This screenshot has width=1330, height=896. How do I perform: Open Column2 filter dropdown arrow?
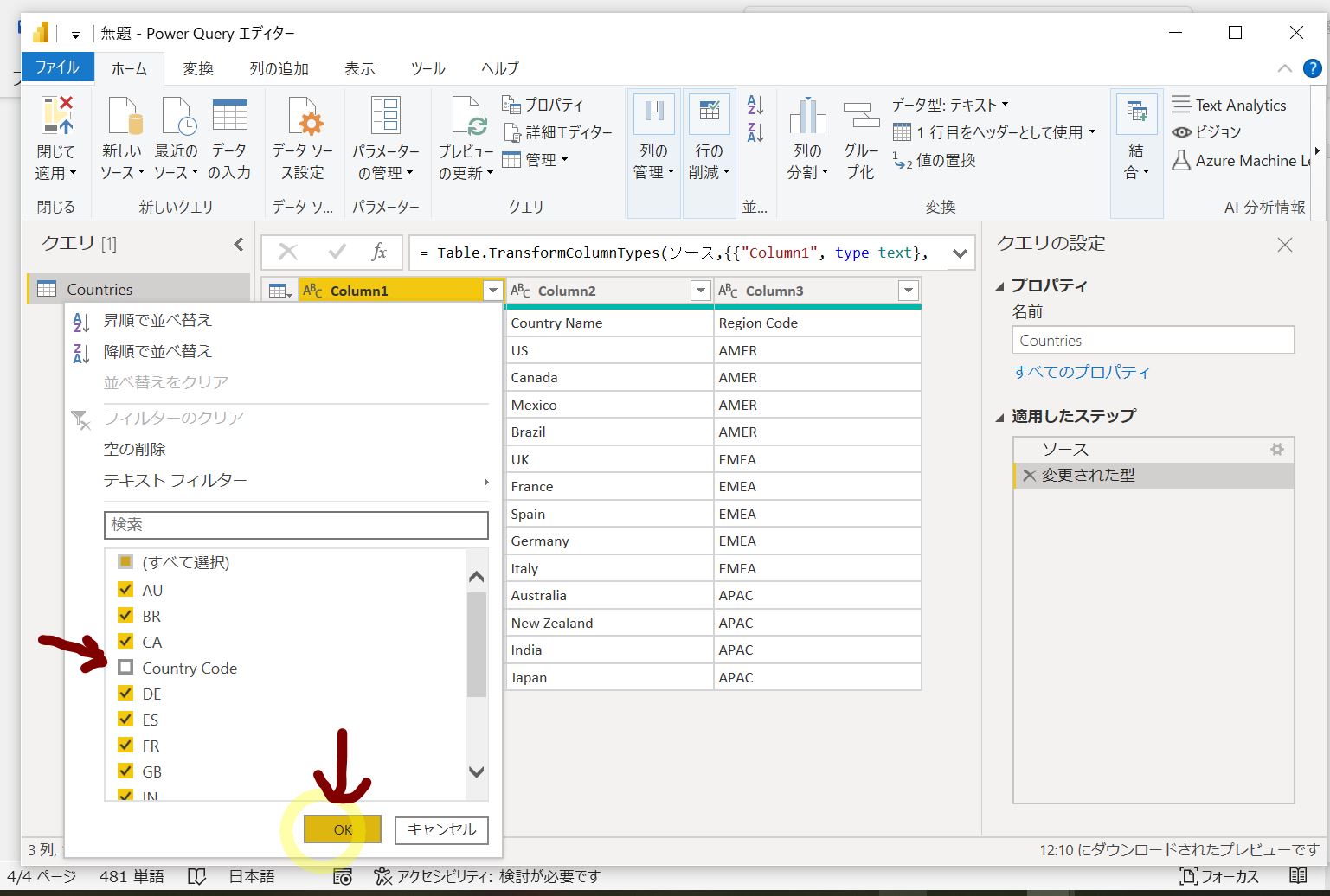point(701,291)
